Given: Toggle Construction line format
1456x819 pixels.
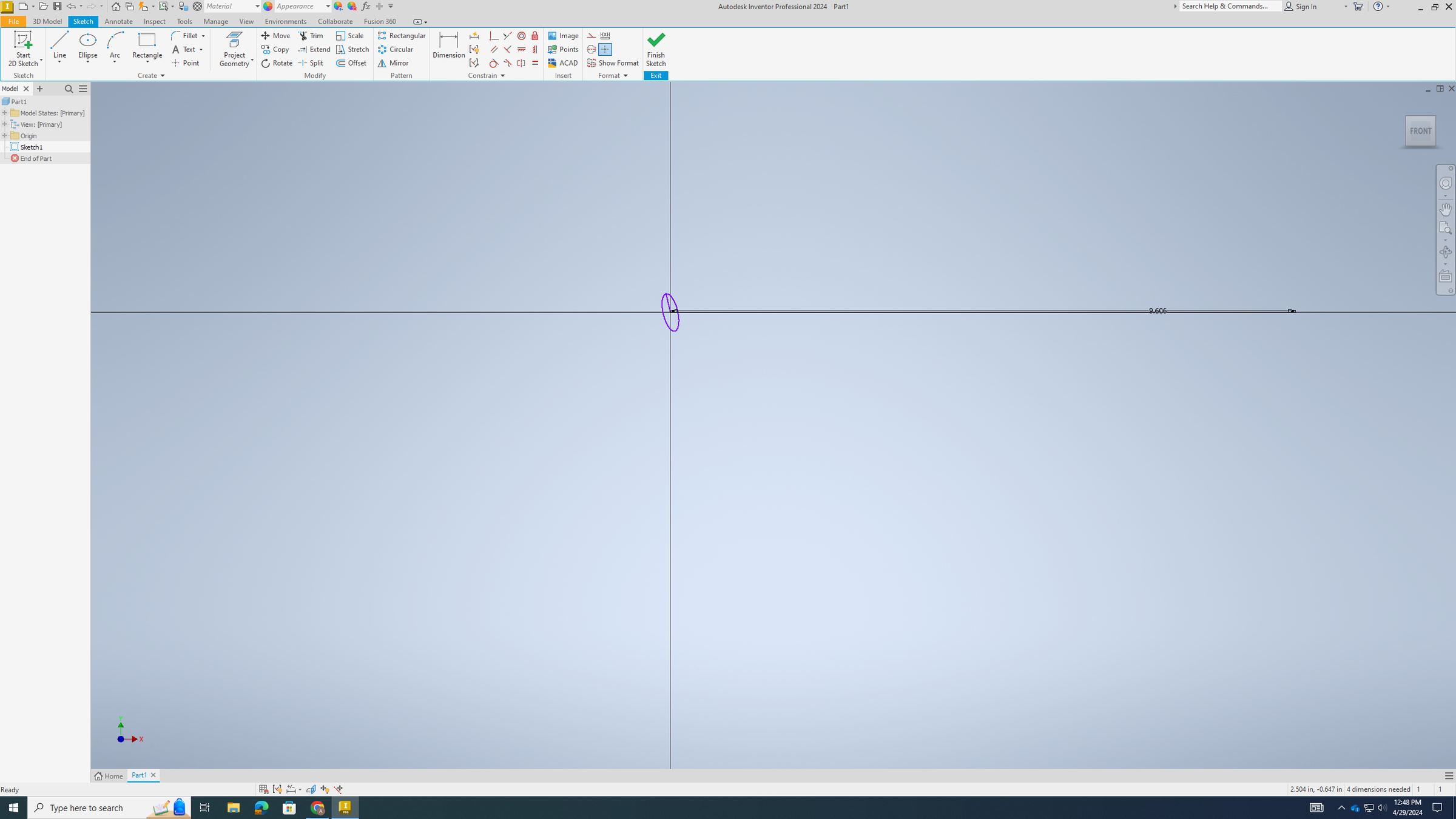Looking at the screenshot, I should (x=591, y=36).
